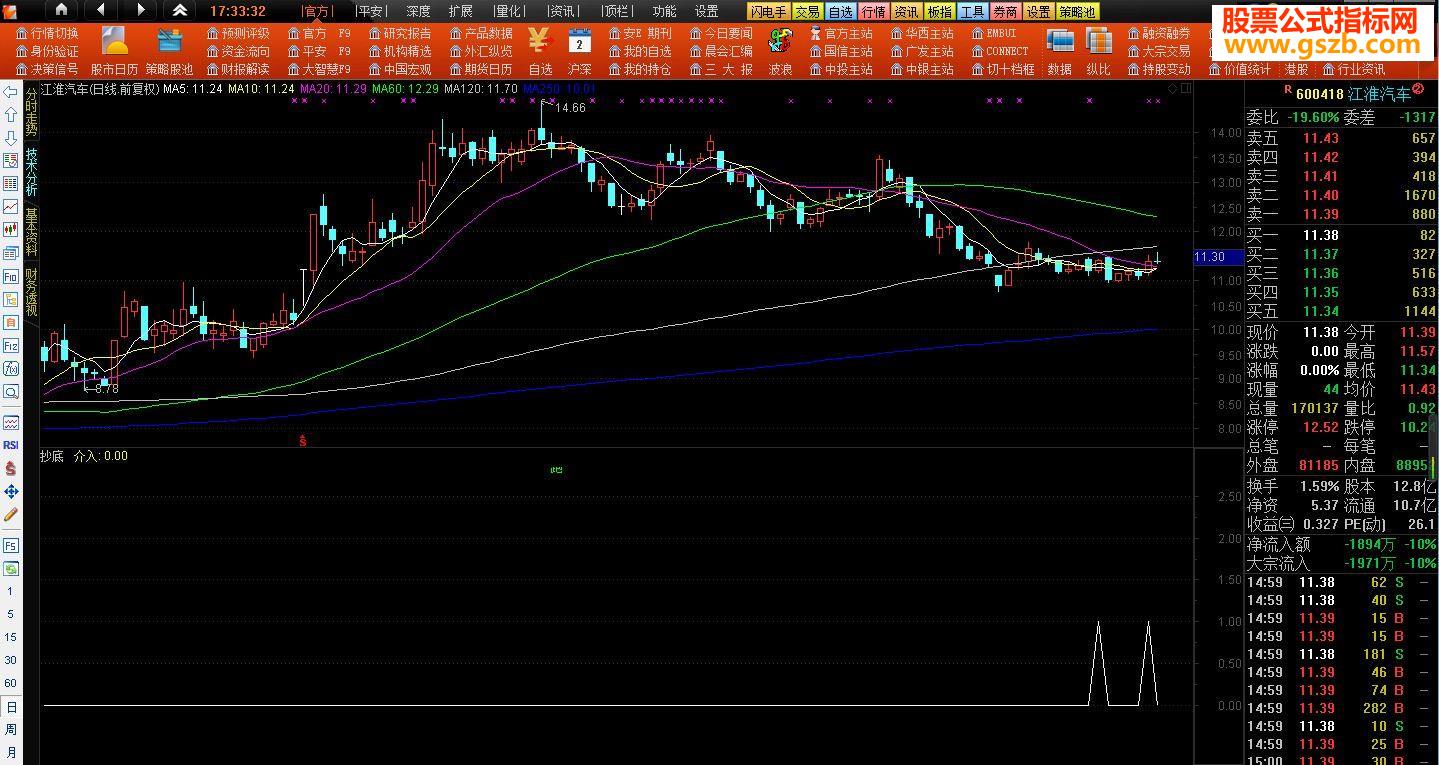
Task: Open the 研究报告 toolbar link
Action: tap(400, 33)
